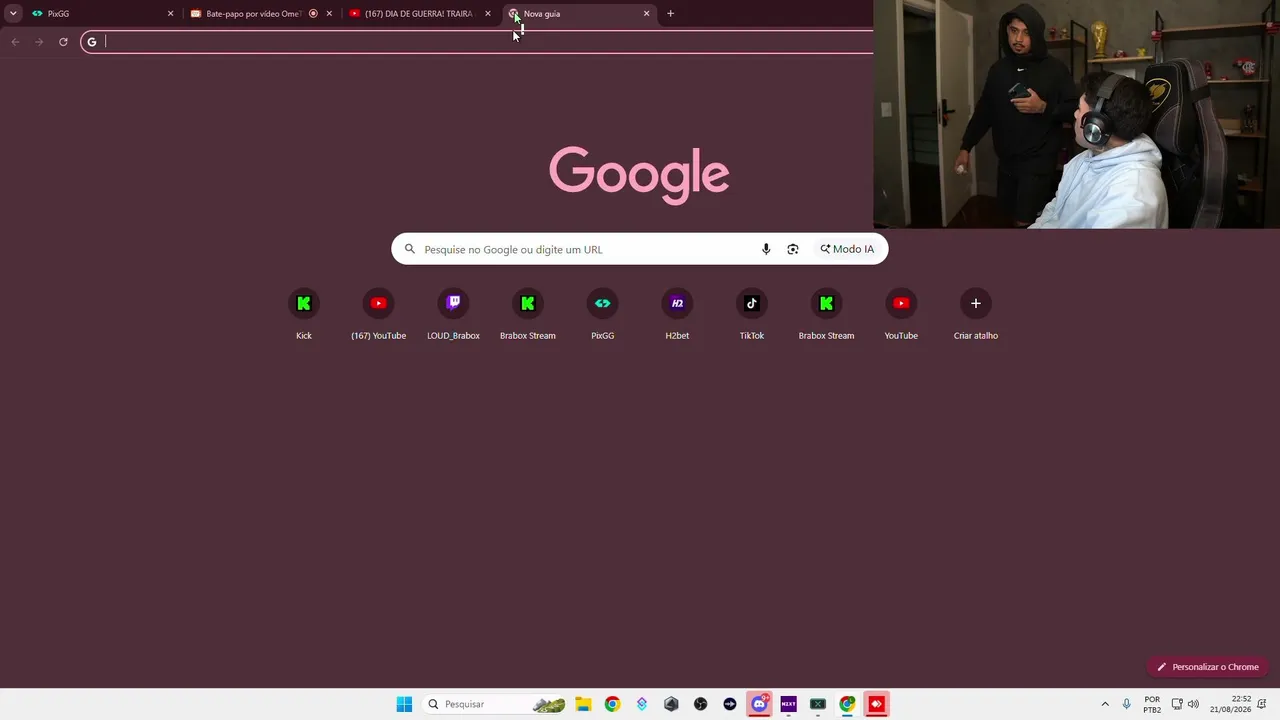This screenshot has height=720, width=1280.
Task: Go back with the back arrow
Action: point(15,42)
